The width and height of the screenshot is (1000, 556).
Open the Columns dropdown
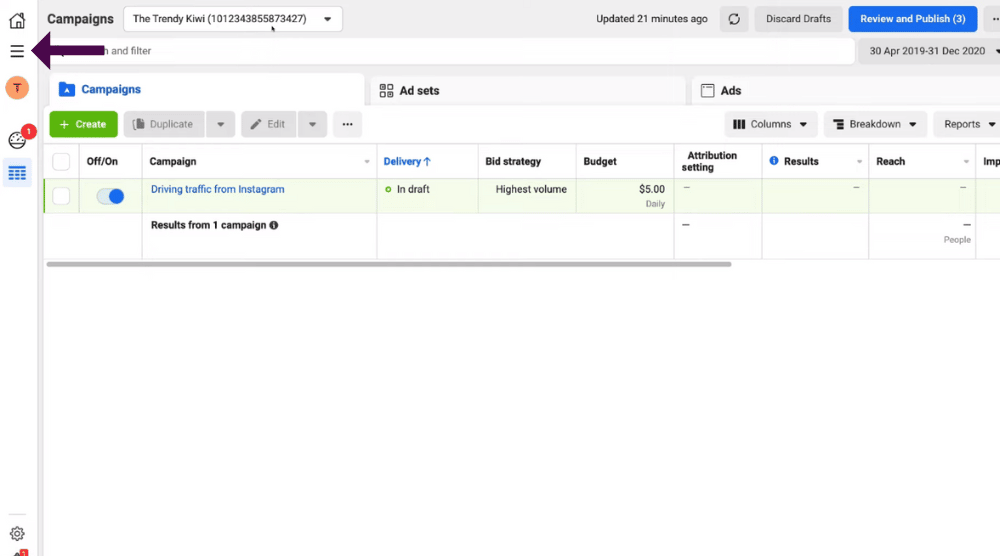tap(770, 124)
